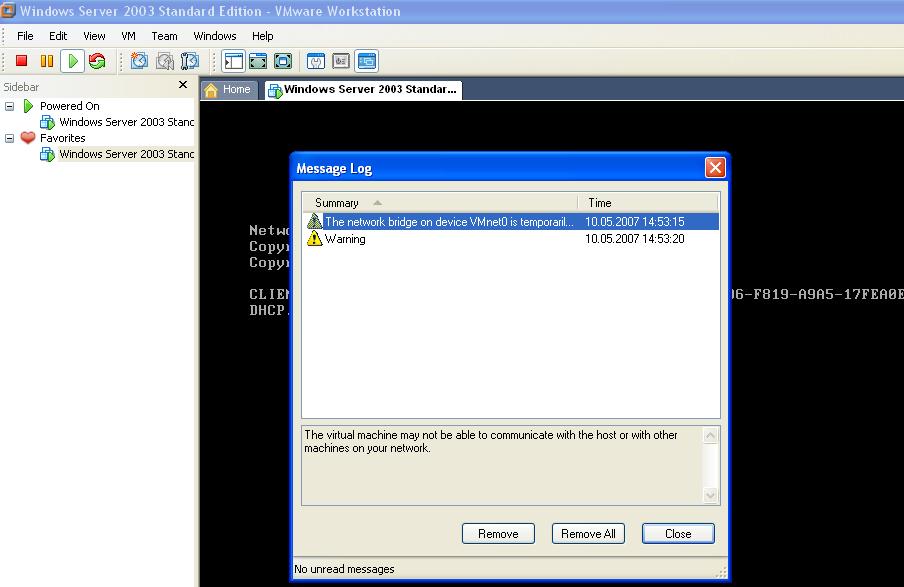This screenshot has height=587, width=904.
Task: Click the Message Log resize grip corner
Action: [x=721, y=572]
